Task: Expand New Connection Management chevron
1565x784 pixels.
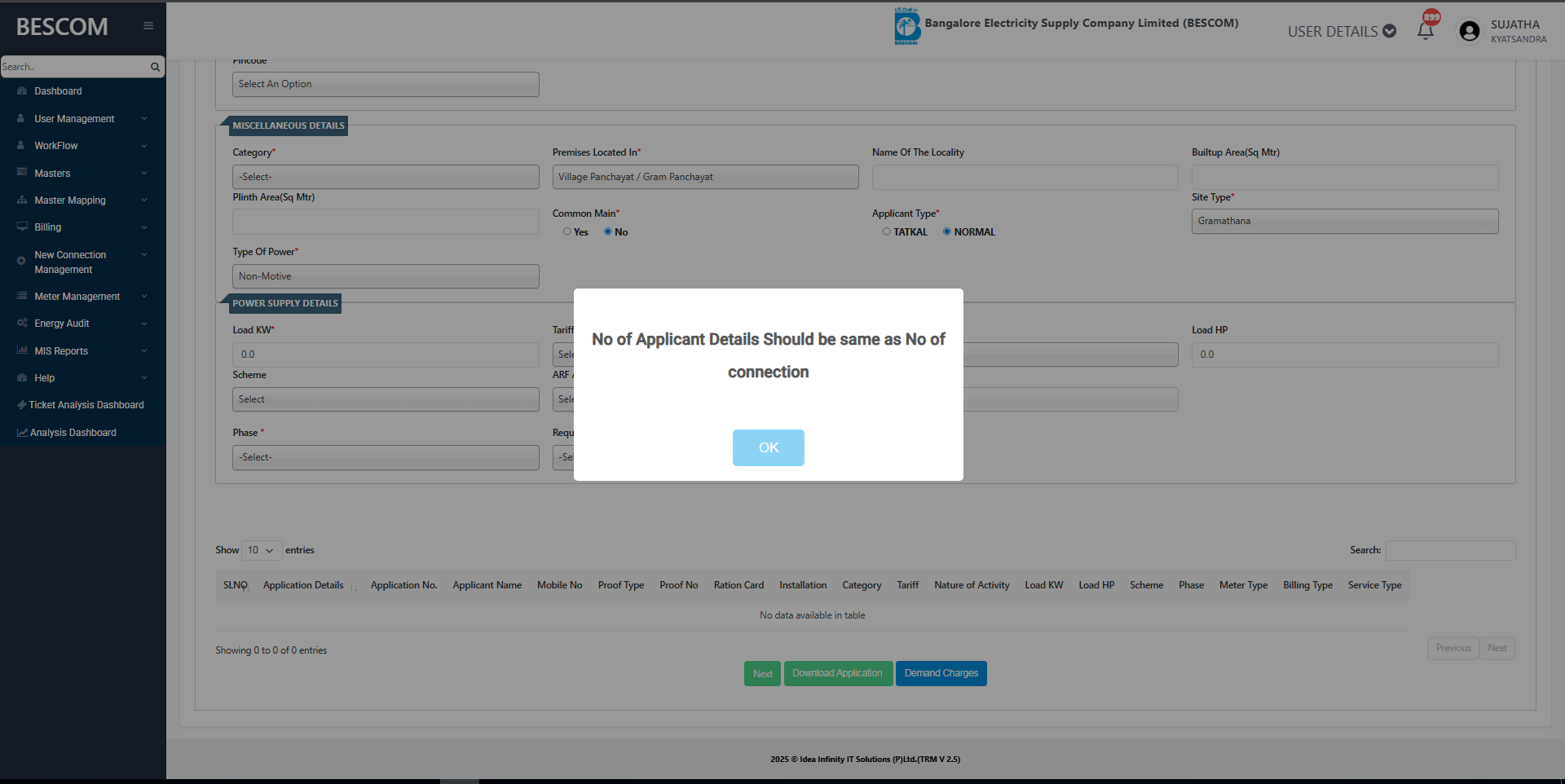Action: point(144,254)
